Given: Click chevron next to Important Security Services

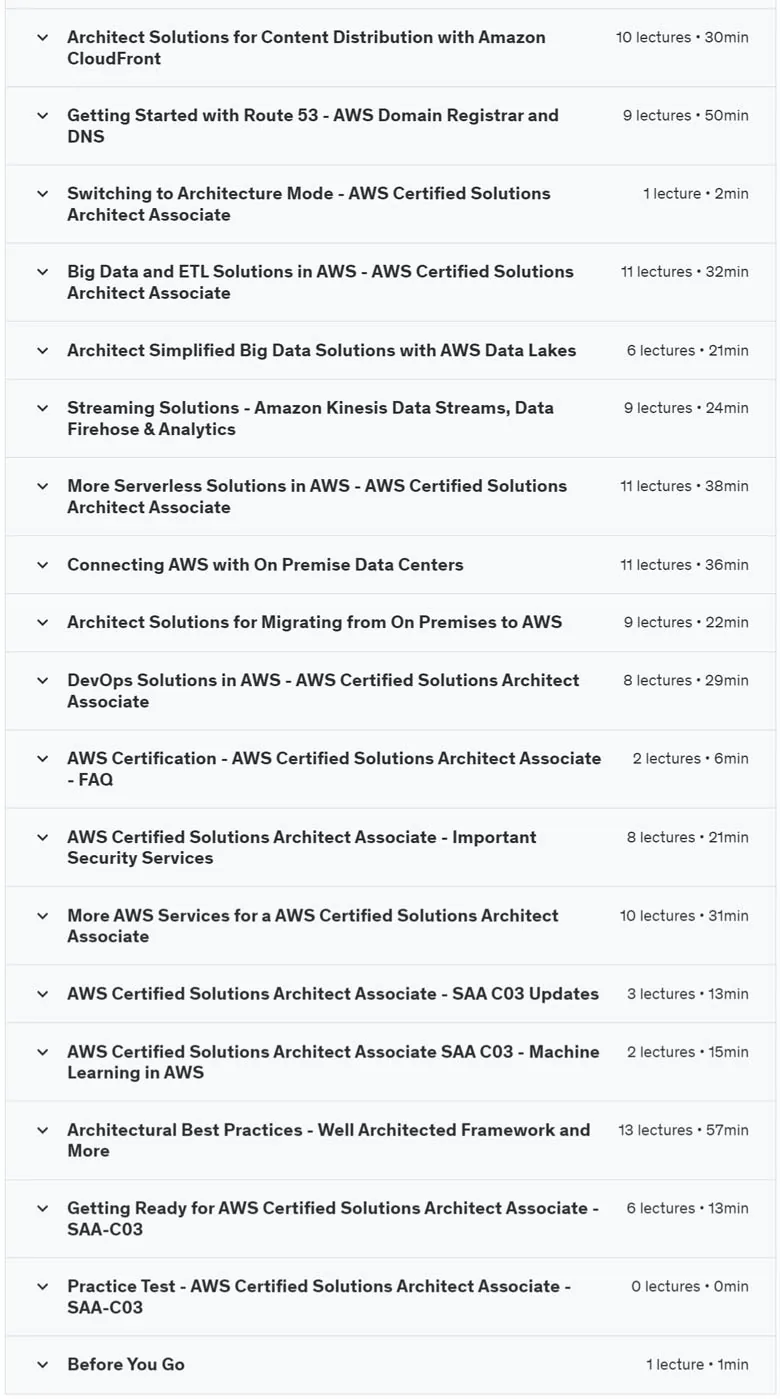Looking at the screenshot, I should (x=42, y=838).
